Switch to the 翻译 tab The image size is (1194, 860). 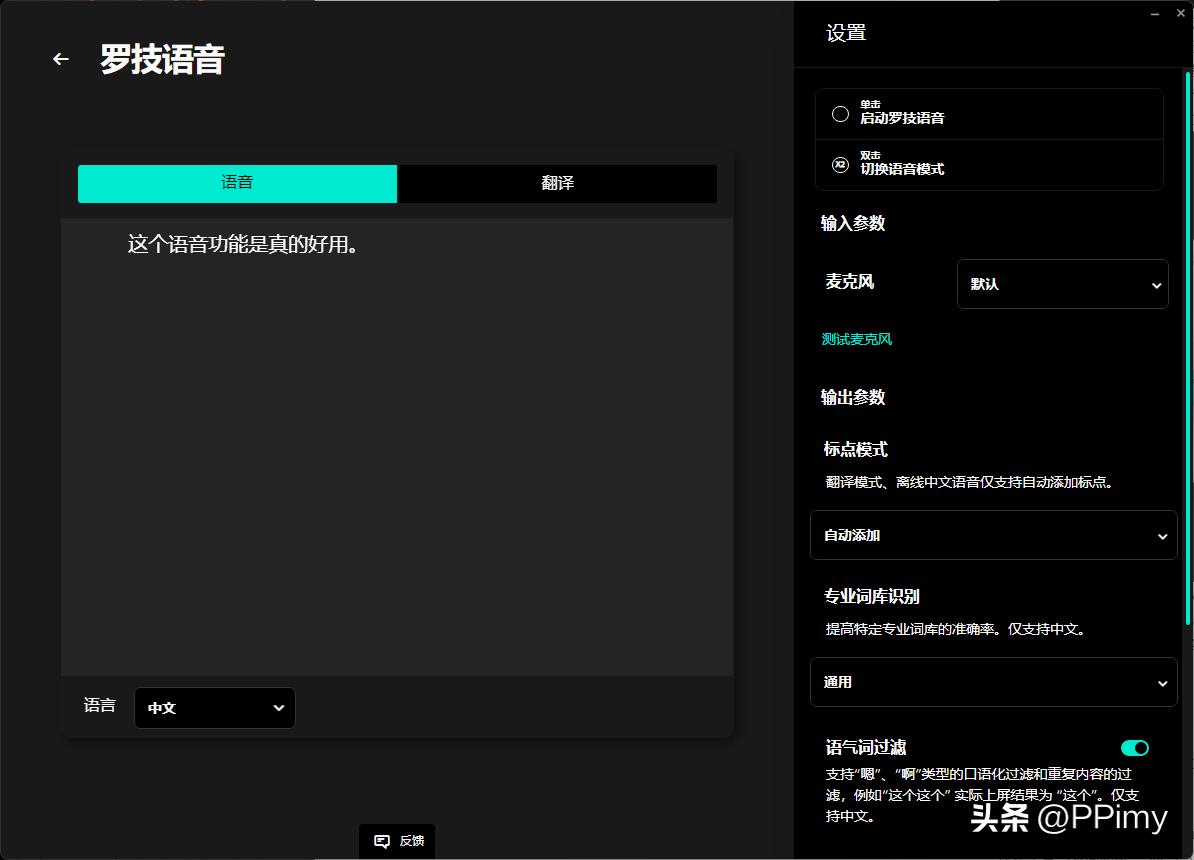(x=557, y=184)
